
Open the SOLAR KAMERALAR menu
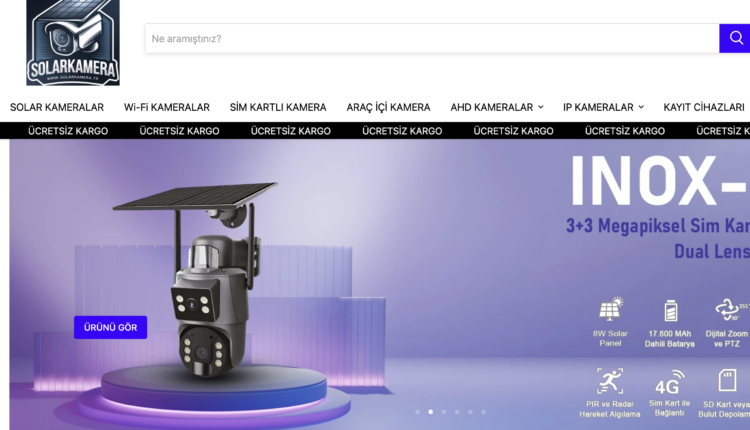(x=57, y=107)
